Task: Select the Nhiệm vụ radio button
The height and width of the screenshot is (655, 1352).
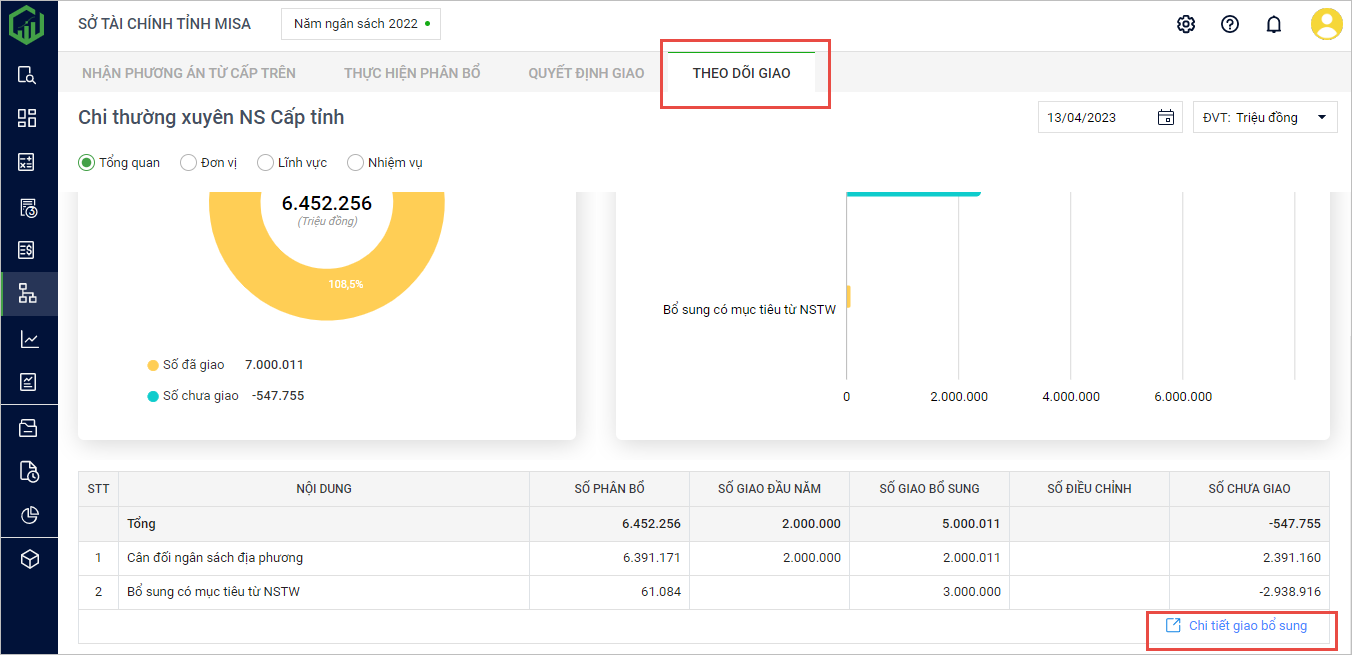Action: pos(355,163)
